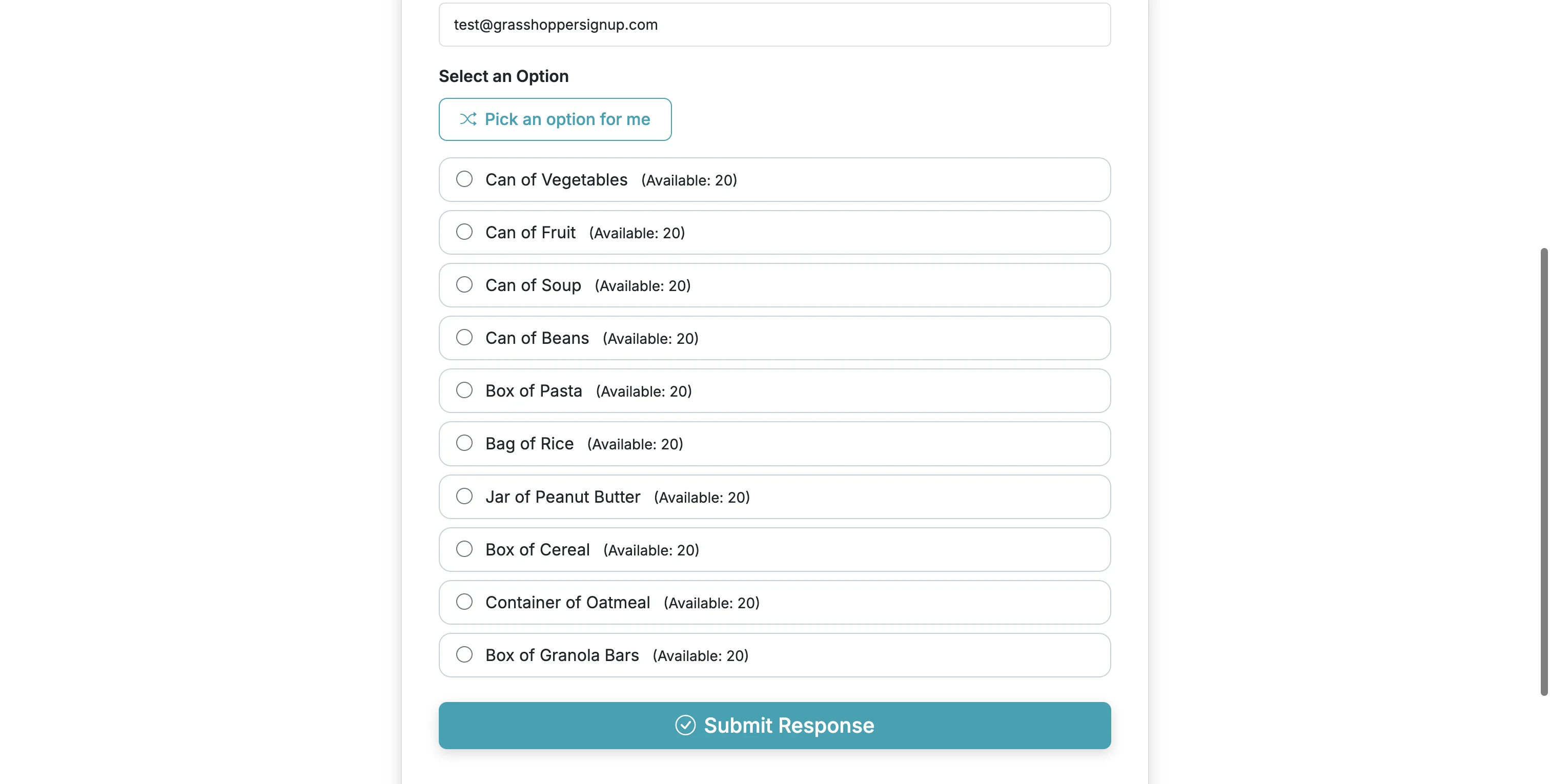This screenshot has height=784, width=1550.
Task: Select the Can of Fruit radio button
Action: point(464,232)
